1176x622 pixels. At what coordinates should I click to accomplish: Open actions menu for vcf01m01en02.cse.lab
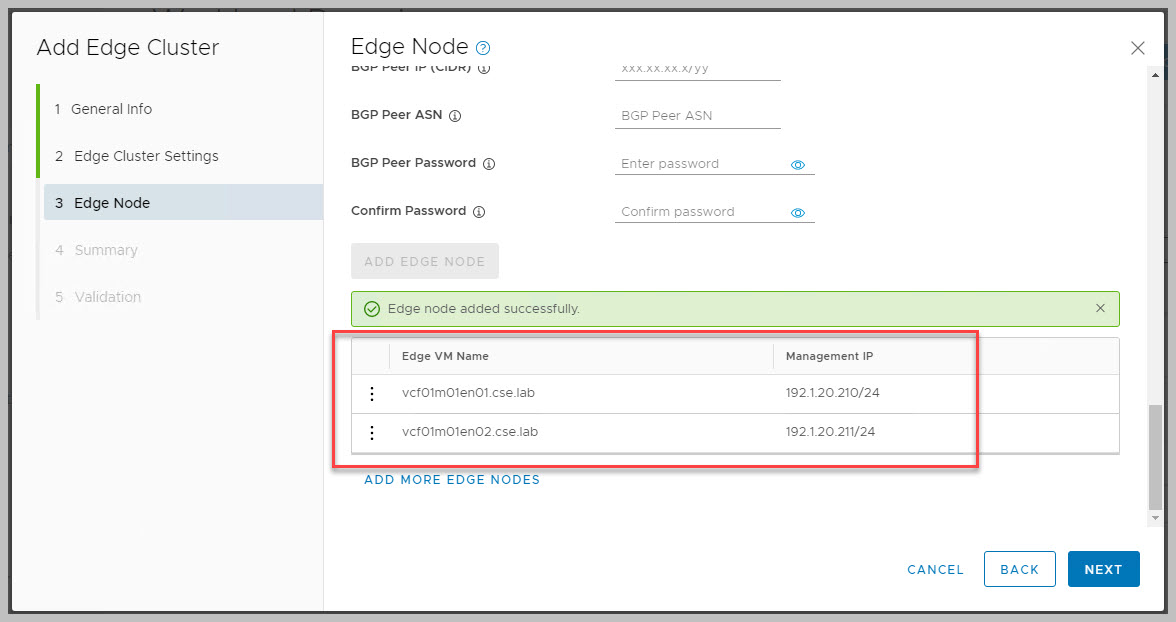point(372,433)
